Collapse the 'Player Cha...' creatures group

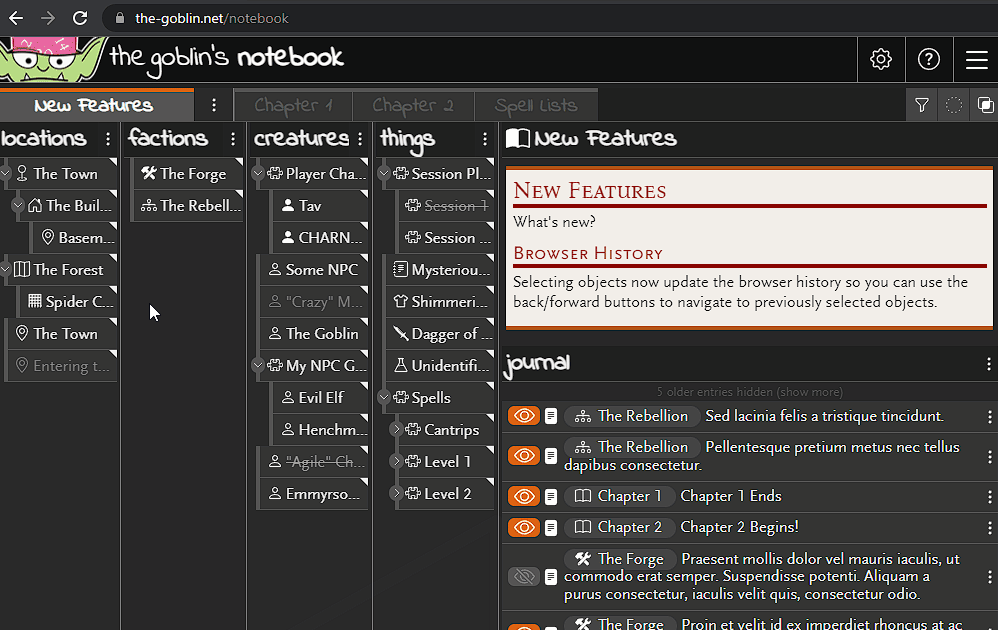point(258,174)
